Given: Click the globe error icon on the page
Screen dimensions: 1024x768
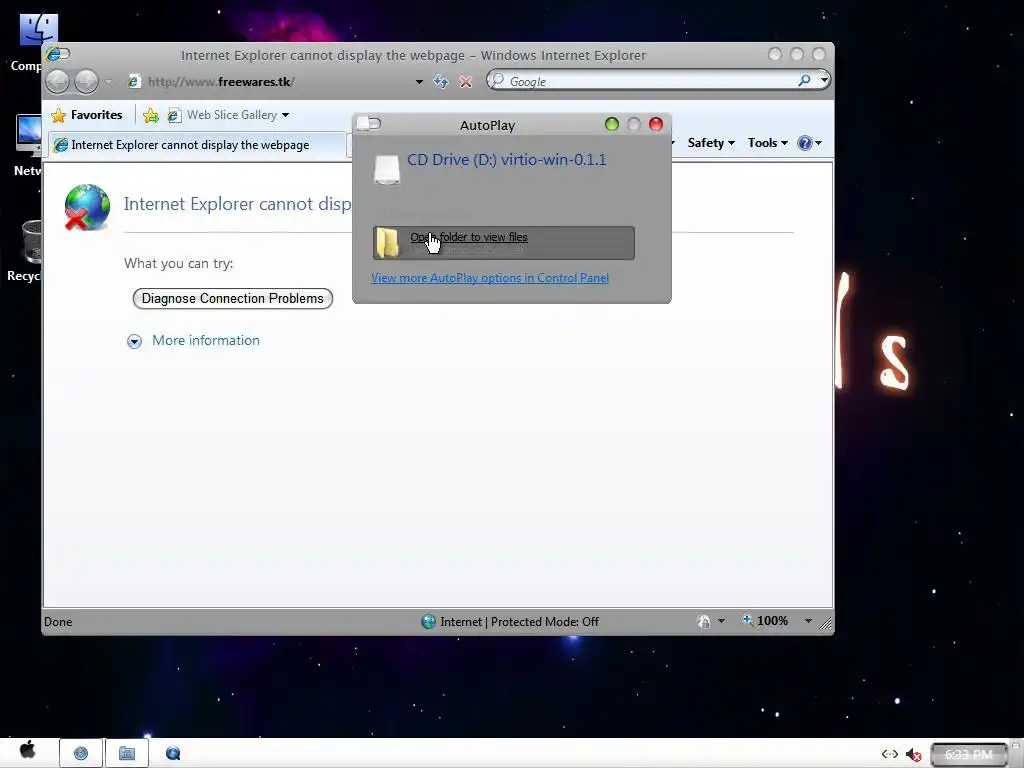Looking at the screenshot, I should tap(87, 208).
